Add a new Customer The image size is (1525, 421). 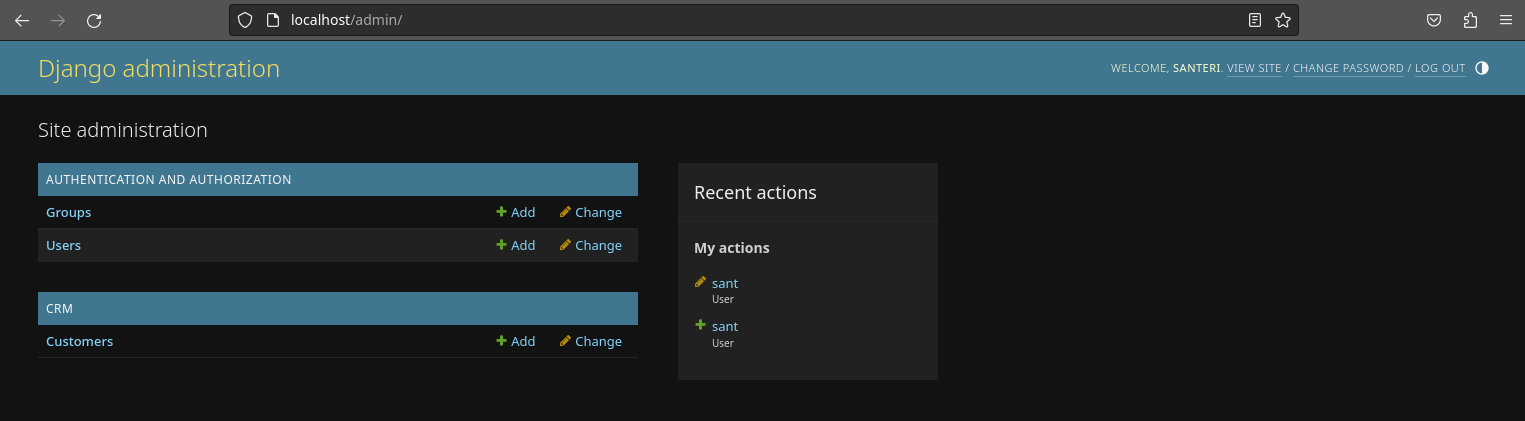coord(516,341)
